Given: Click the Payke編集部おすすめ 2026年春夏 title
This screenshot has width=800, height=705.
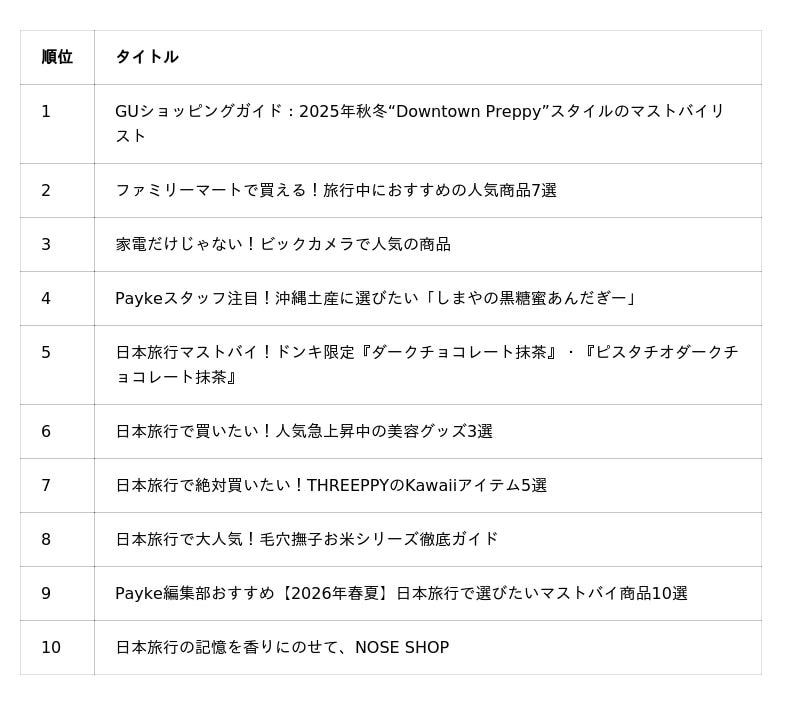Looking at the screenshot, I should tap(401, 593).
